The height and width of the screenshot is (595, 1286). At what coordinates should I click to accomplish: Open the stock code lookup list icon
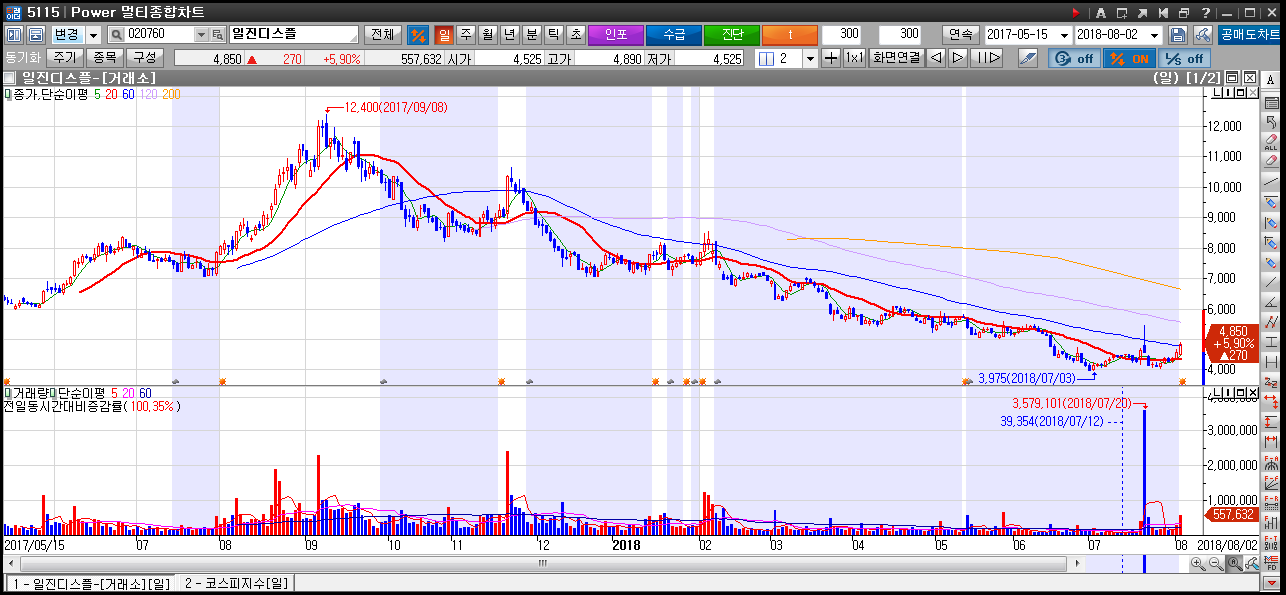click(217, 34)
